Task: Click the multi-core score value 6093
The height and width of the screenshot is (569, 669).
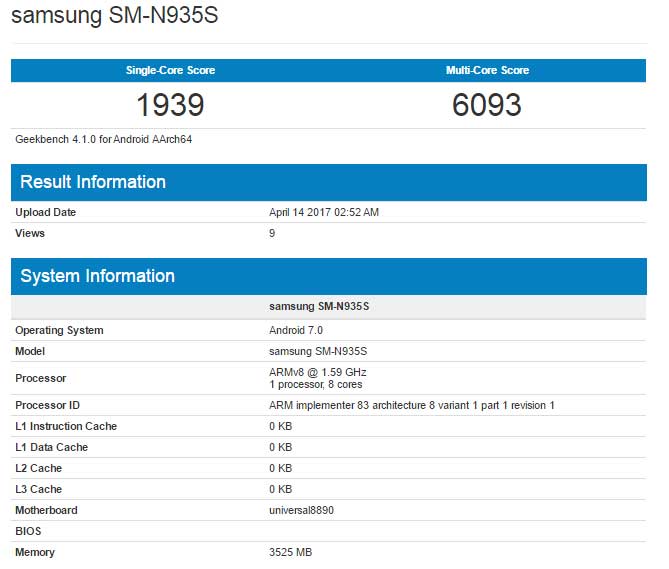Action: tap(487, 105)
